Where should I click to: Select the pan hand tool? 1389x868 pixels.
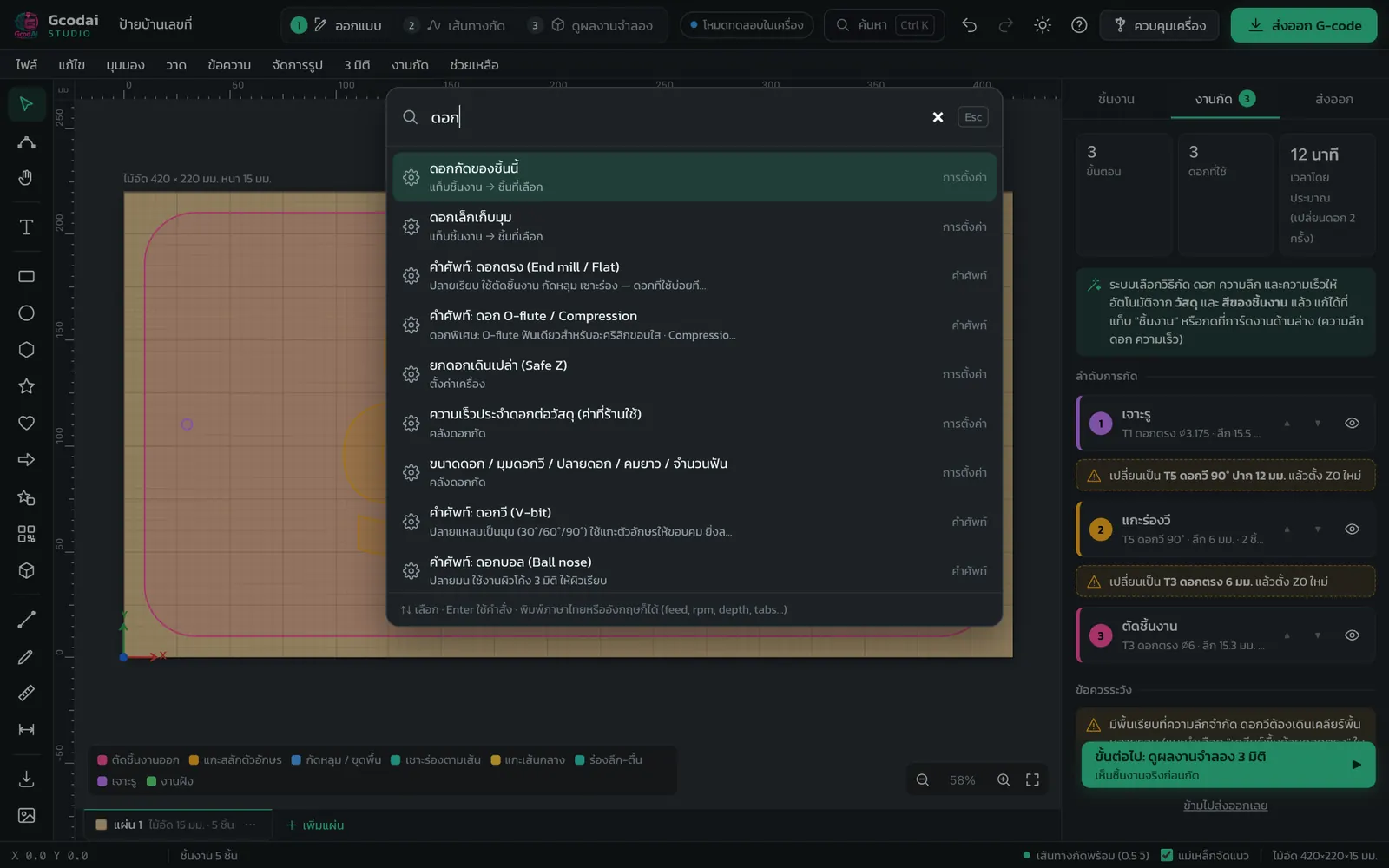pyautogui.click(x=26, y=178)
